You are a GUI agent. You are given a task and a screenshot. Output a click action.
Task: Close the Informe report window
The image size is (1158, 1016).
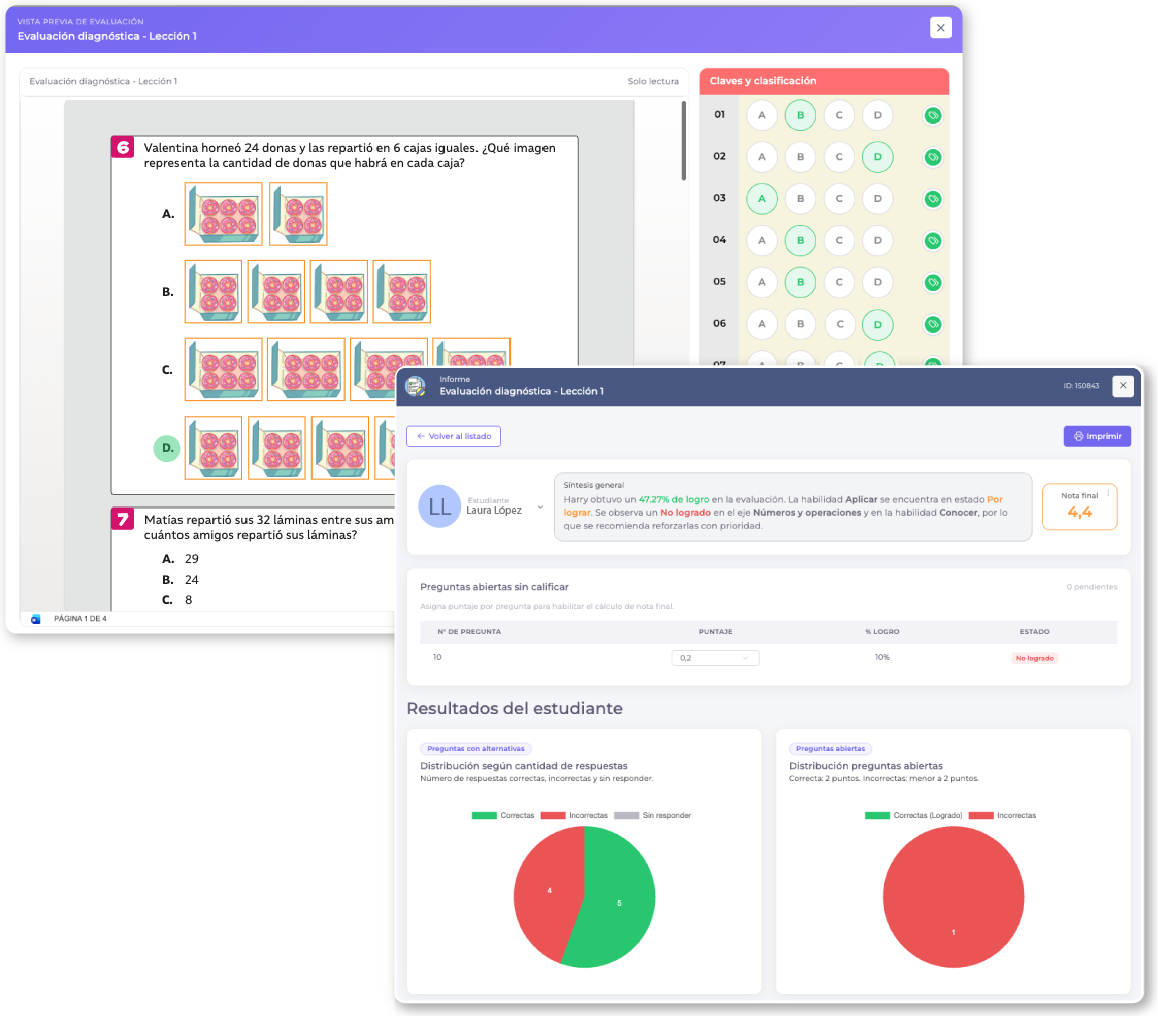tap(1123, 385)
